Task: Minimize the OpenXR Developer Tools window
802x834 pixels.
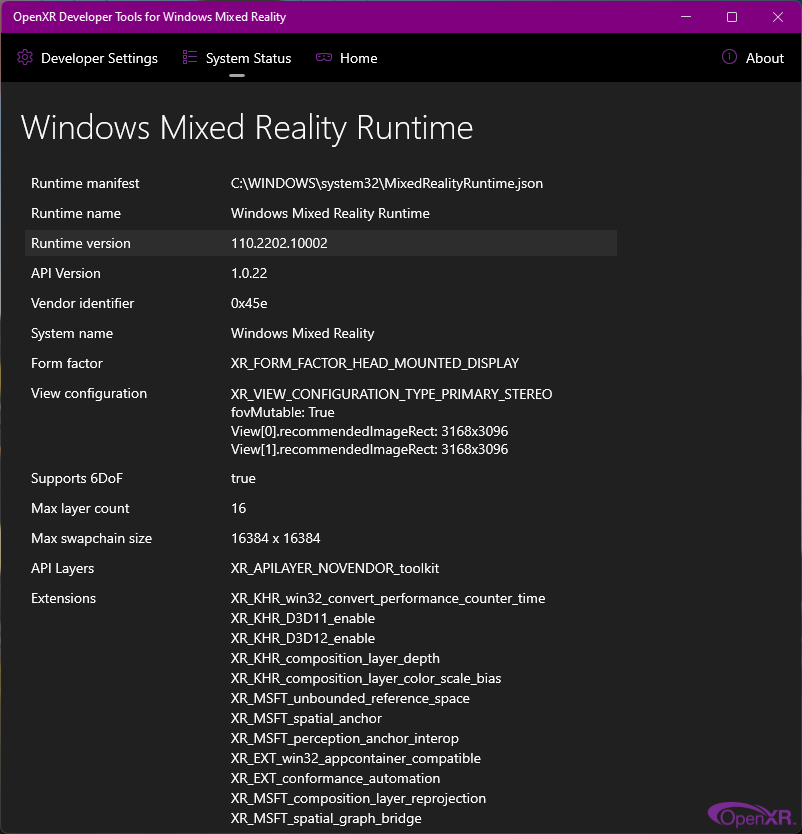Action: click(686, 17)
